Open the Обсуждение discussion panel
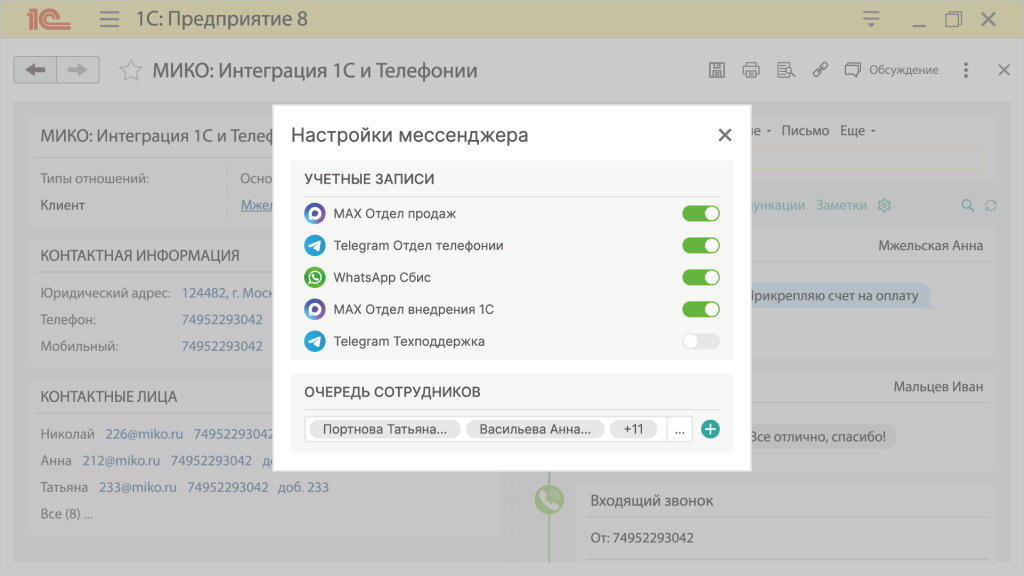 click(892, 70)
